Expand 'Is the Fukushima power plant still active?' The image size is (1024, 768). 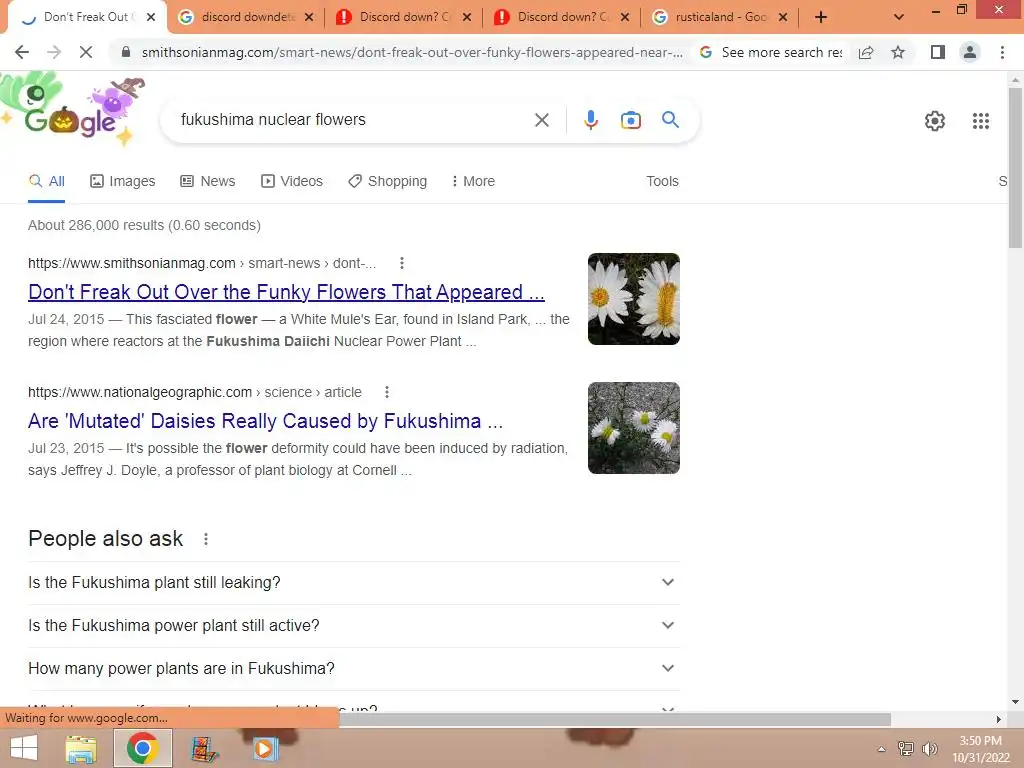(353, 626)
